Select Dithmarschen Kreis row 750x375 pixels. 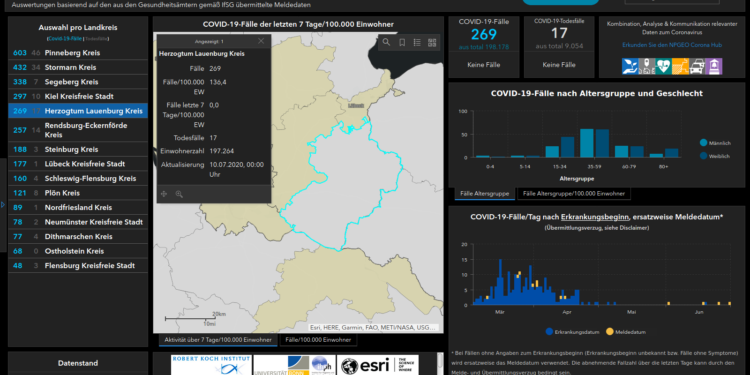(x=78, y=237)
